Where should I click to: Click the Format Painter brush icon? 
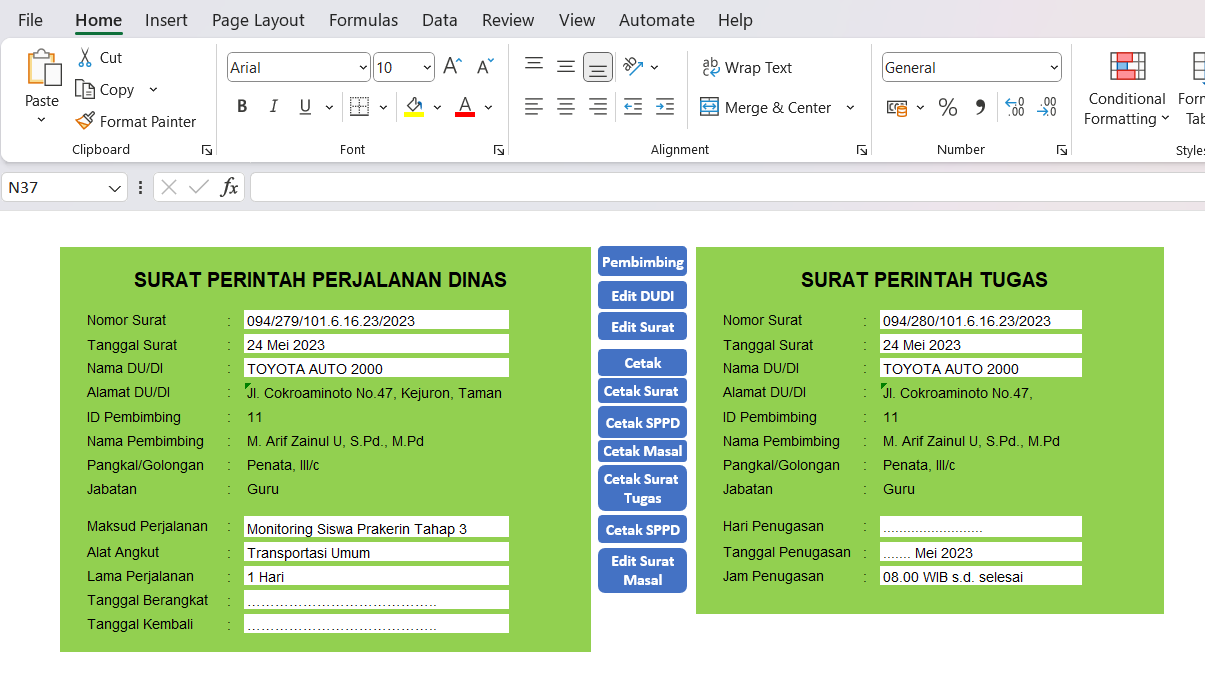point(85,121)
